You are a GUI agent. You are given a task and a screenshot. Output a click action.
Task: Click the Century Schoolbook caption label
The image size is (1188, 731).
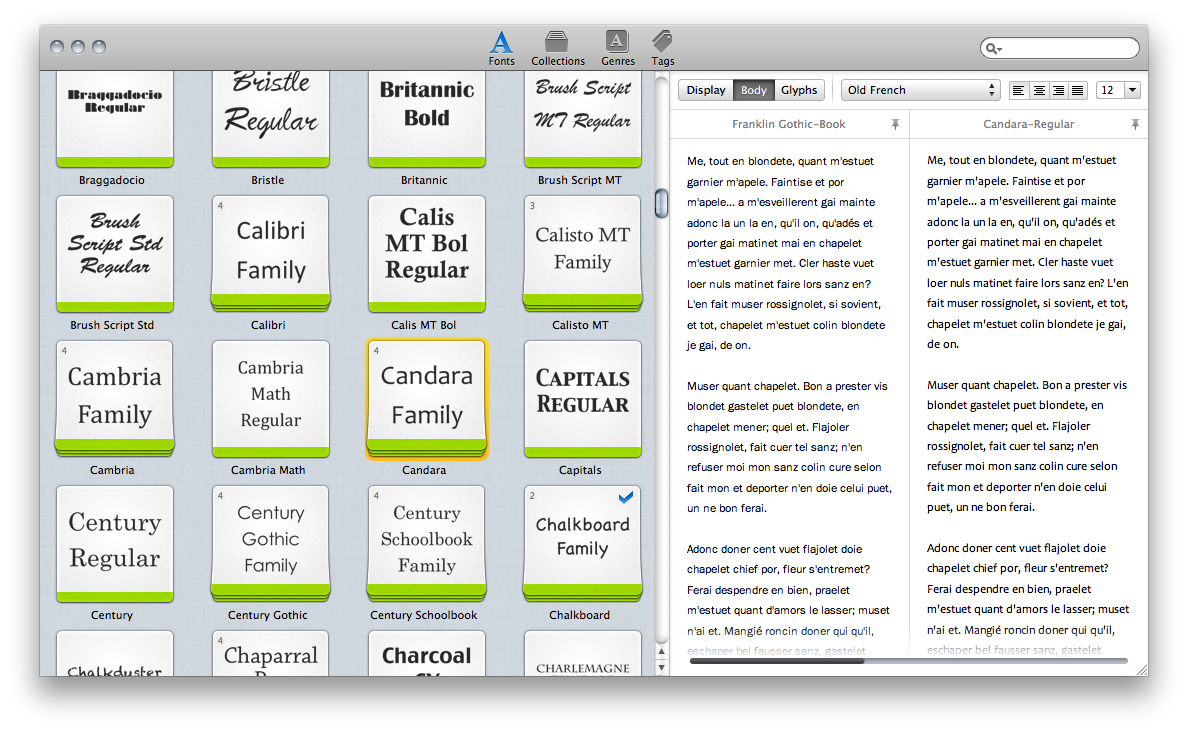pyautogui.click(x=424, y=615)
